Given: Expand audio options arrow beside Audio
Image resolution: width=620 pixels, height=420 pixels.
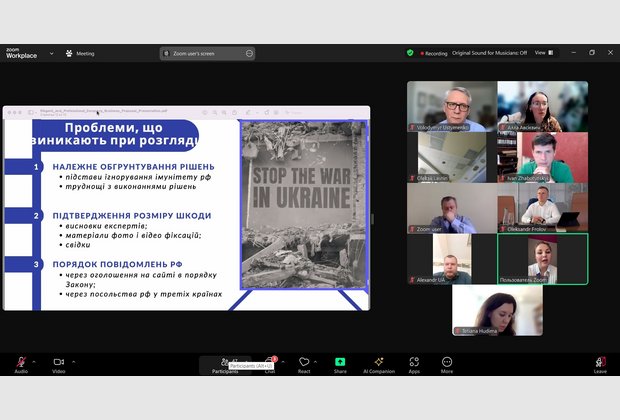Looking at the screenshot, I should click(33, 361).
